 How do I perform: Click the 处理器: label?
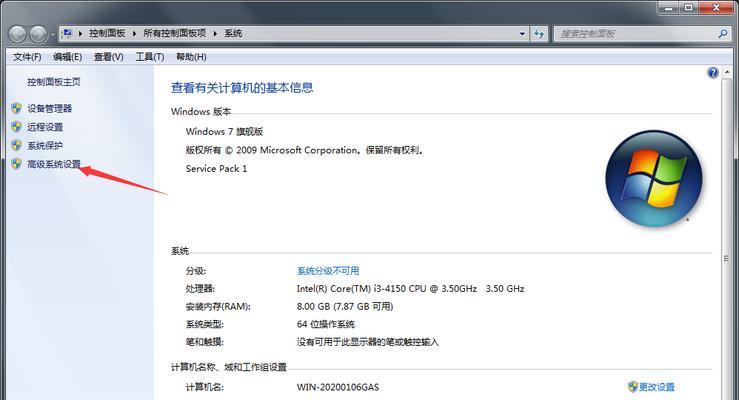pos(200,288)
